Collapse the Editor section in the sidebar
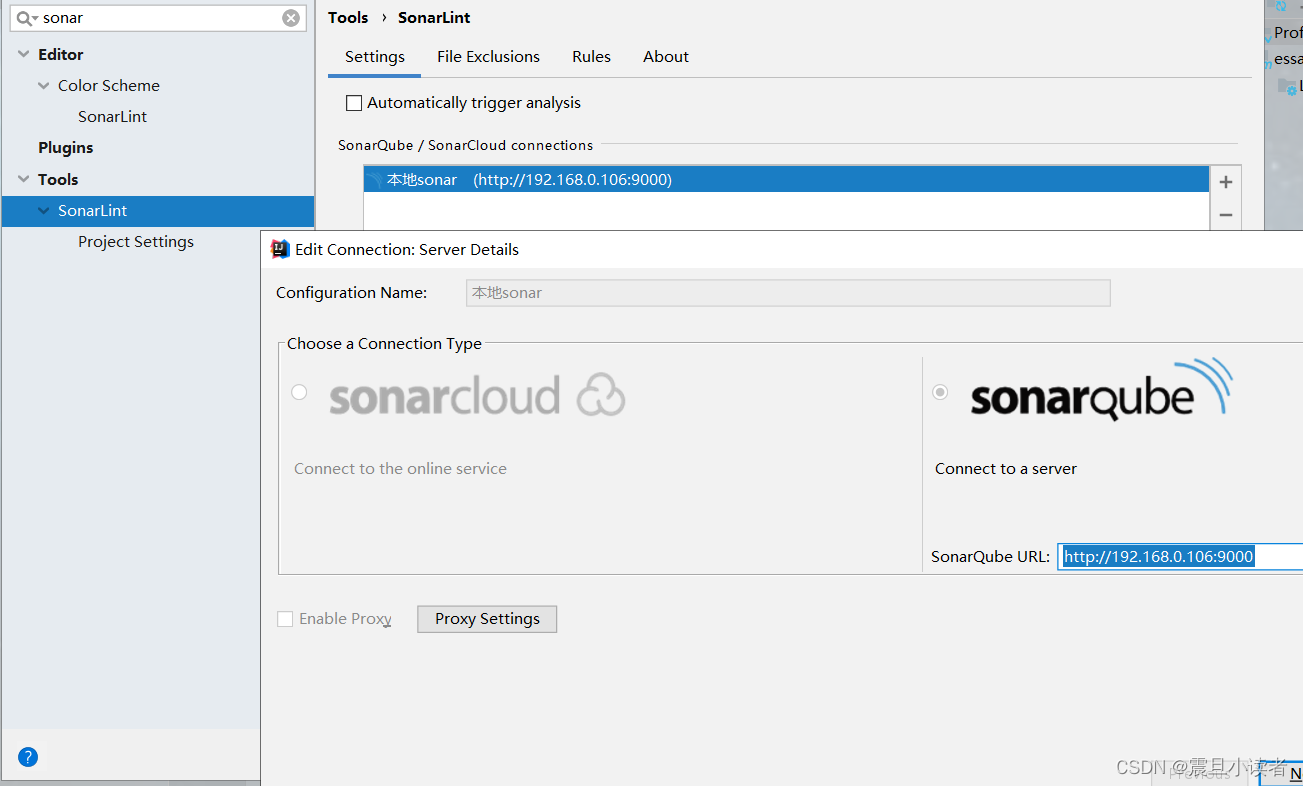Screen dimensions: 1303x786 click(22, 54)
